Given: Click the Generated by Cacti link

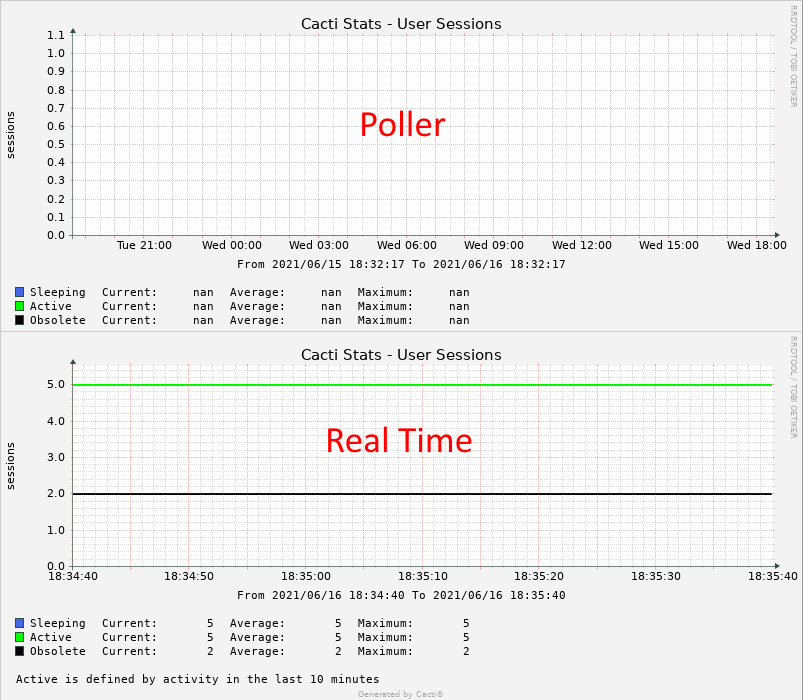Looking at the screenshot, I should [401, 693].
